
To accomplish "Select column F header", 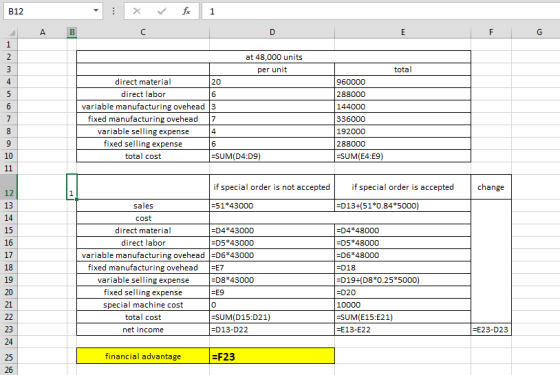I will tap(491, 32).
